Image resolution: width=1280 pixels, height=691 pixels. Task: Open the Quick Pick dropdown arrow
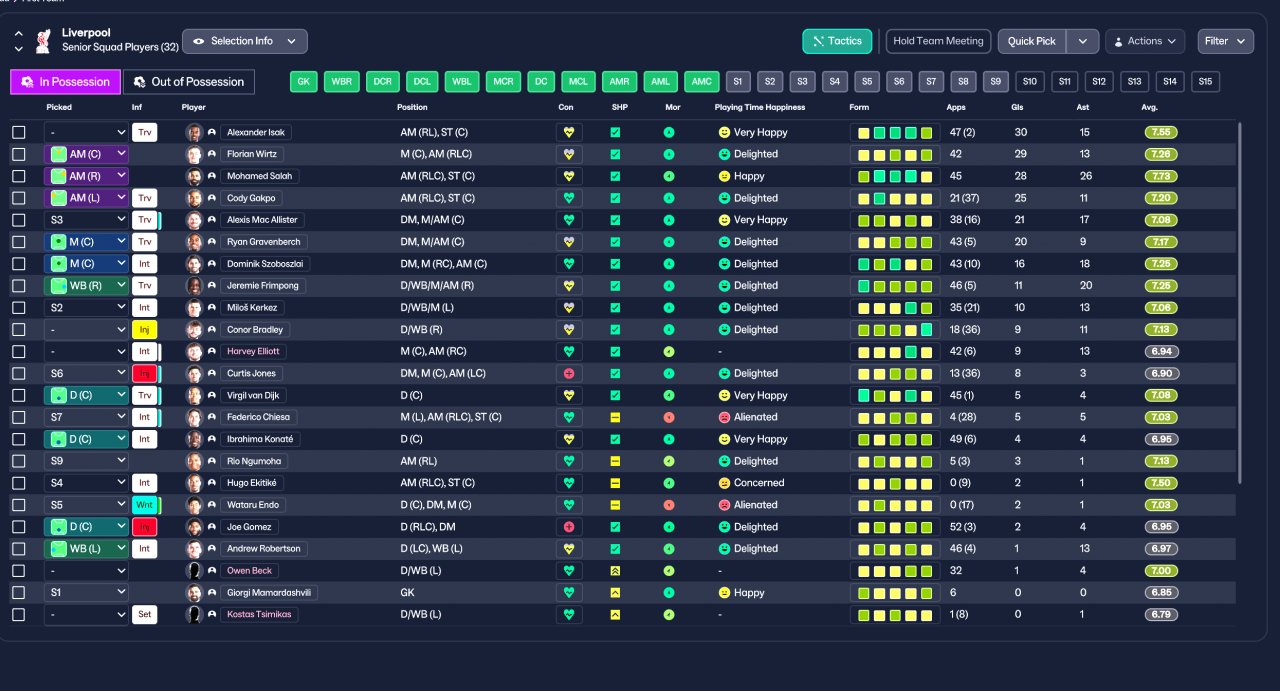click(x=1082, y=41)
